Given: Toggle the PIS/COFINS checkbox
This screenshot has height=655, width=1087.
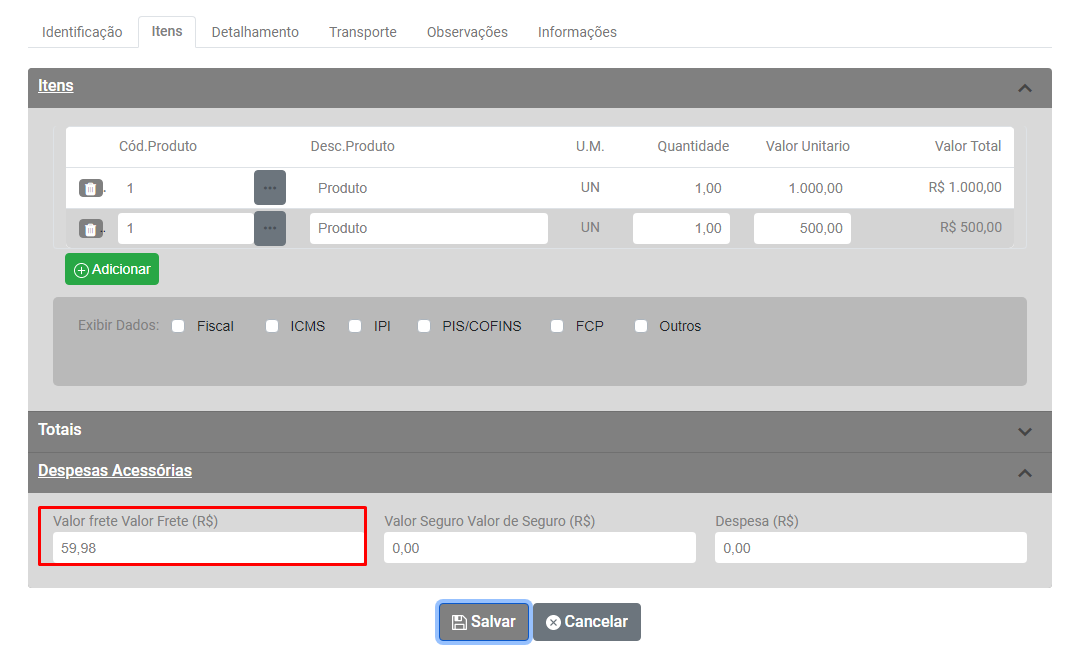Looking at the screenshot, I should tap(424, 326).
